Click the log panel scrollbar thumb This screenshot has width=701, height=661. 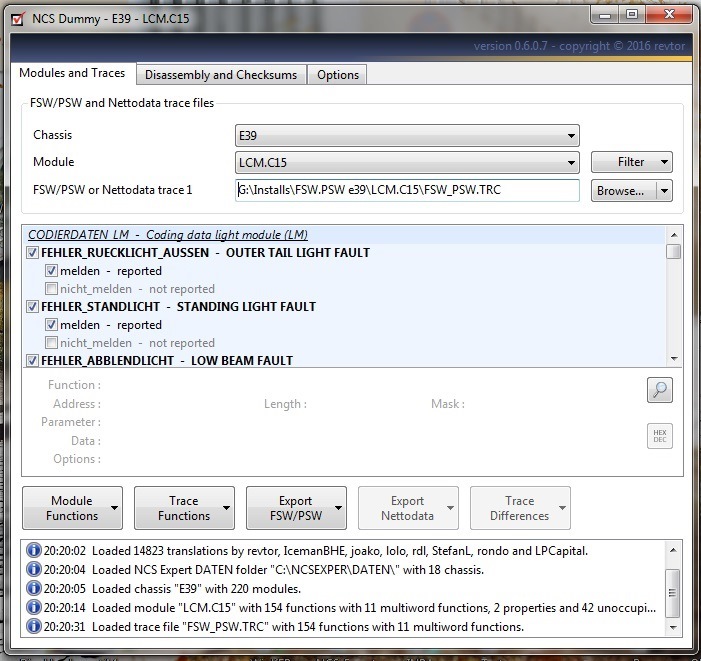[x=672, y=593]
